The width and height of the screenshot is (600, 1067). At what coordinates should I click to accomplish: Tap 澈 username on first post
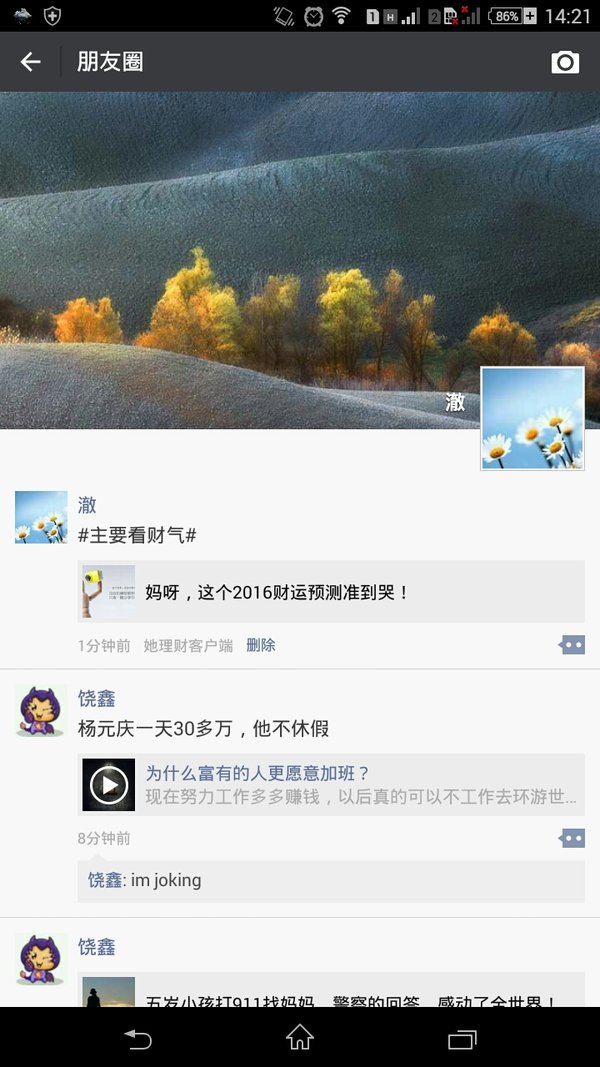87,505
